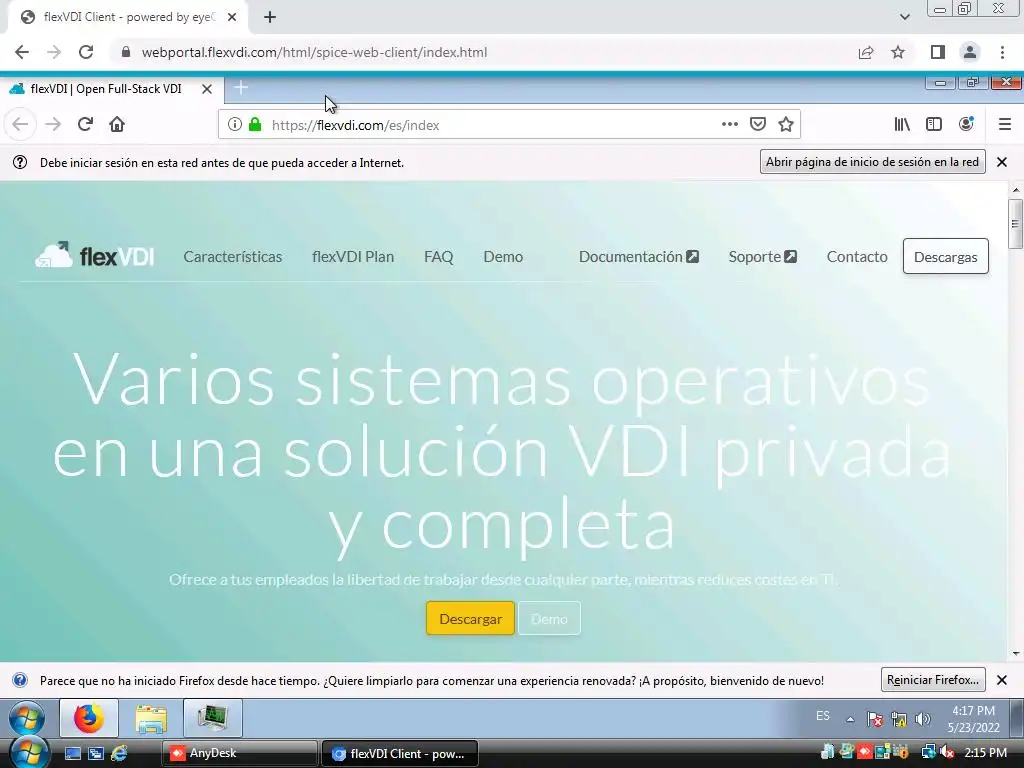Image resolution: width=1024 pixels, height=768 pixels.
Task: Switch to flexVDI Client taskbar button
Action: (400, 753)
